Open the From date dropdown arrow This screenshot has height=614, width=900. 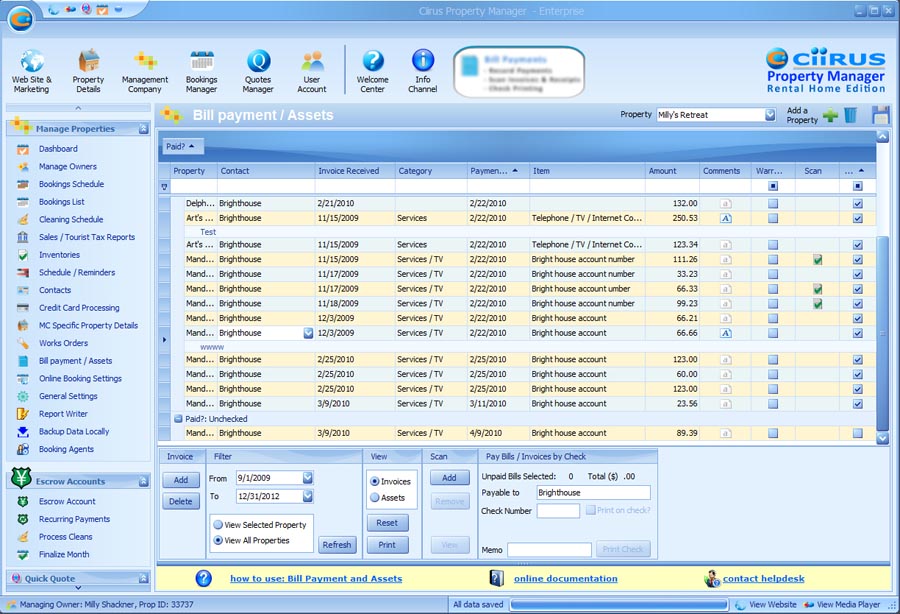(308, 477)
